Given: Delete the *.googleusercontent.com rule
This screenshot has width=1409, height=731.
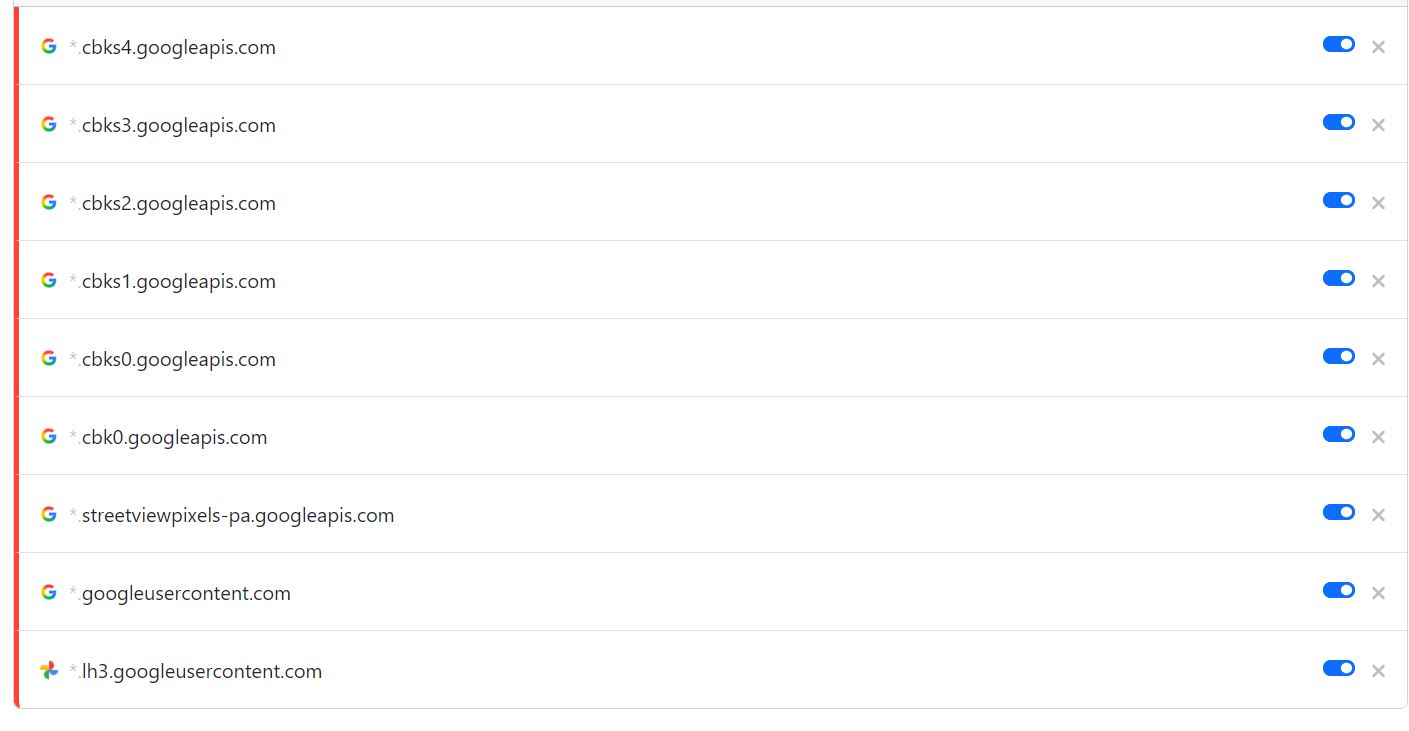Looking at the screenshot, I should coord(1378,593).
